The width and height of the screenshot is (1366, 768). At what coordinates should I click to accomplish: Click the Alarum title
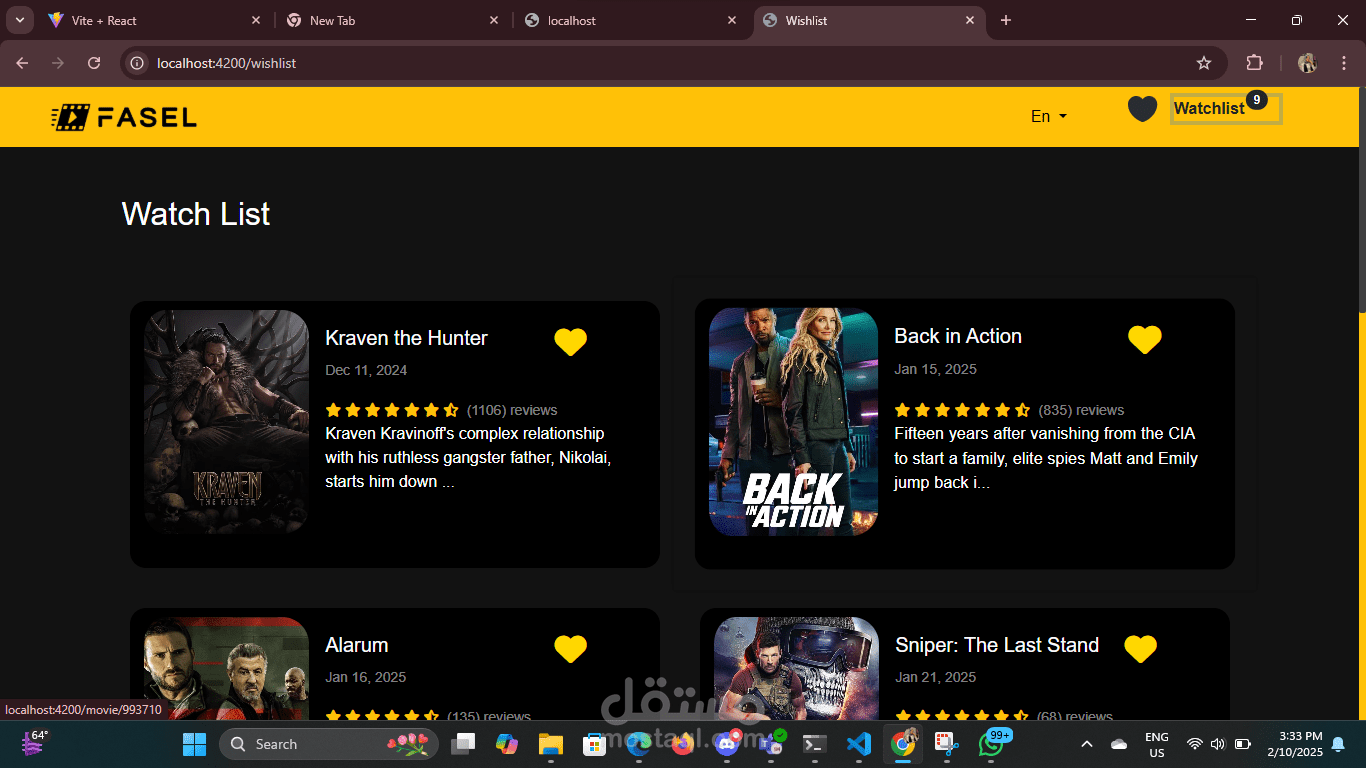coord(356,645)
